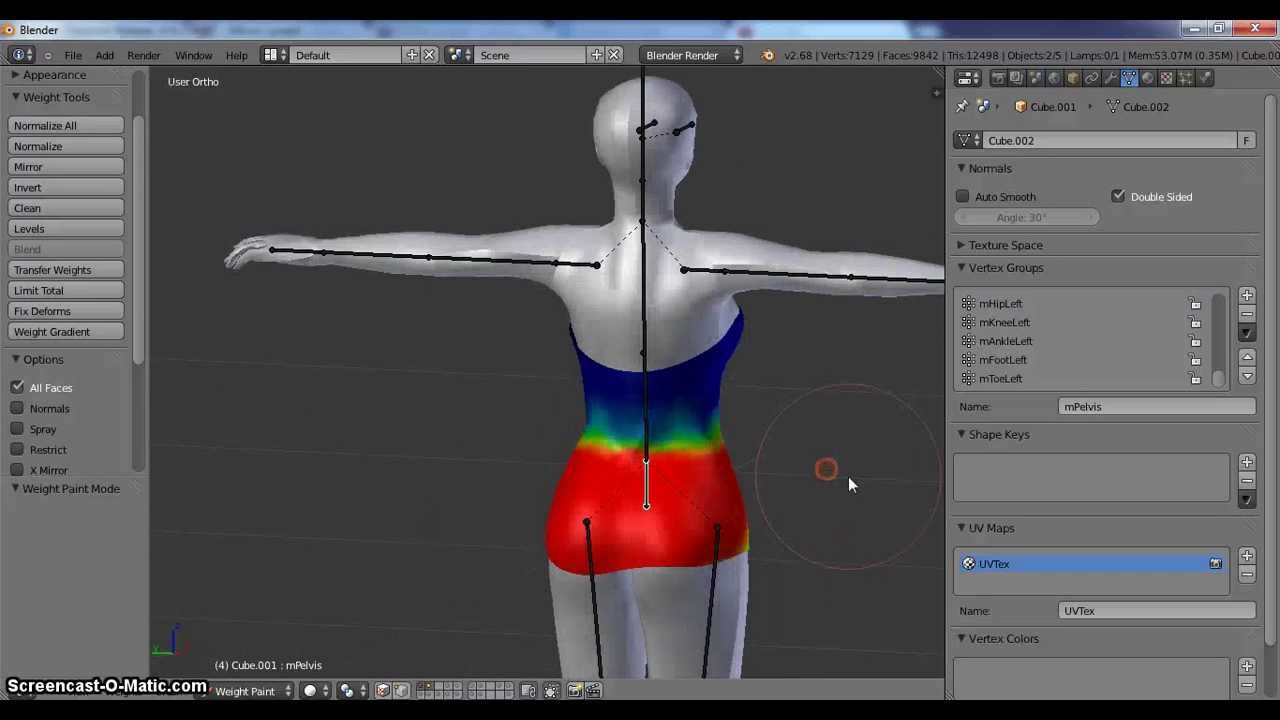Screen dimensions: 1280x720
Task: Remove the UVTex UV map
Action: click(x=1247, y=575)
